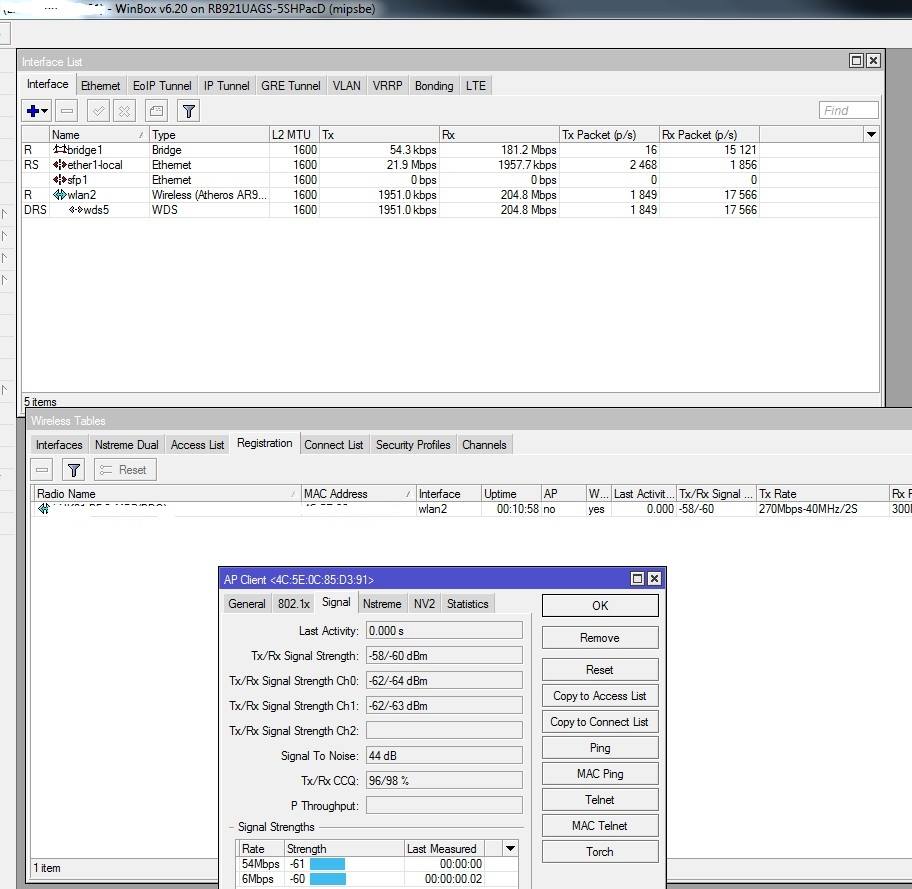Open the NV2 tab in AP Client
Viewport: 912px width, 889px height.
click(x=425, y=603)
